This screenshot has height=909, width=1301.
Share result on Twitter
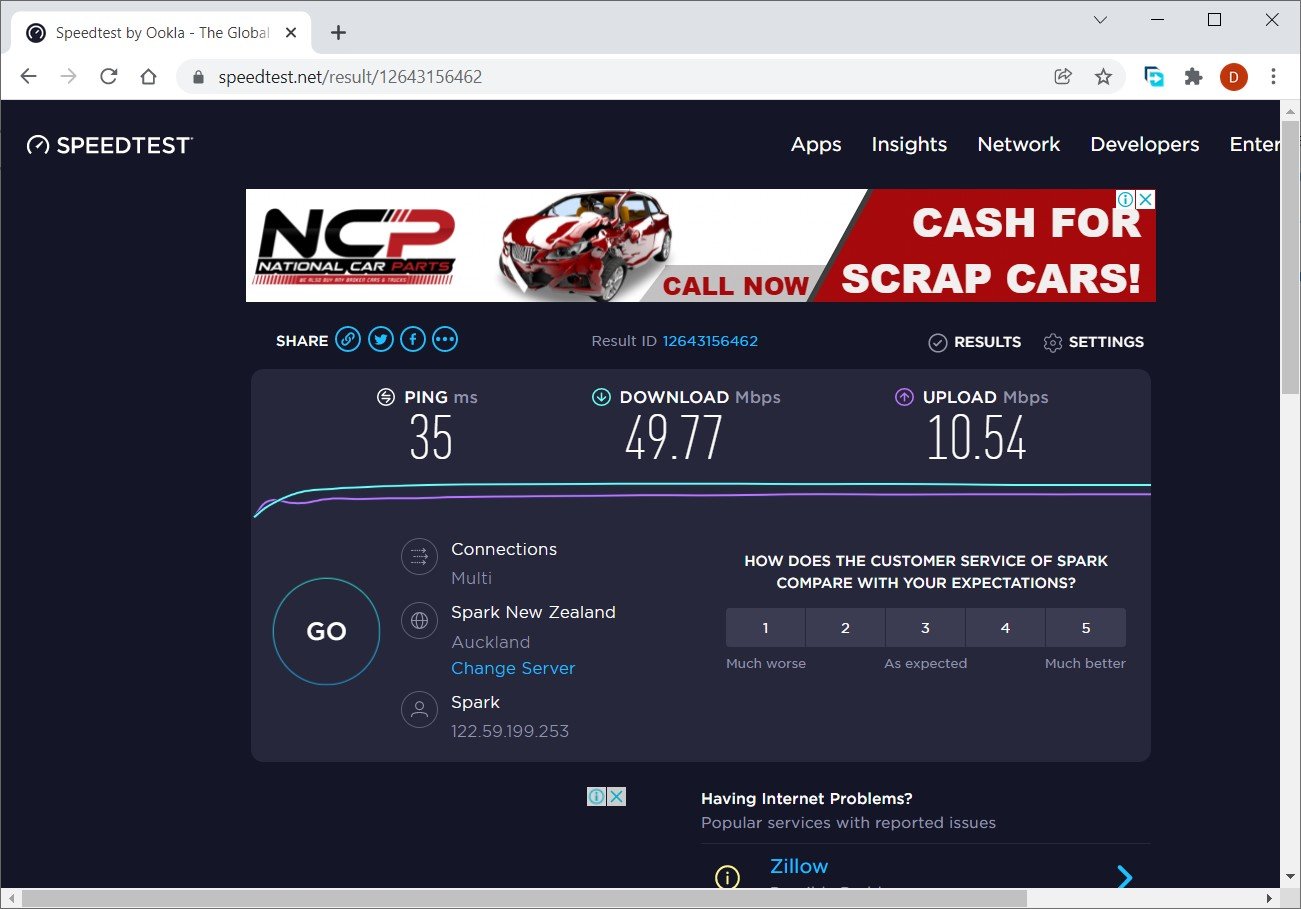pyautogui.click(x=380, y=340)
